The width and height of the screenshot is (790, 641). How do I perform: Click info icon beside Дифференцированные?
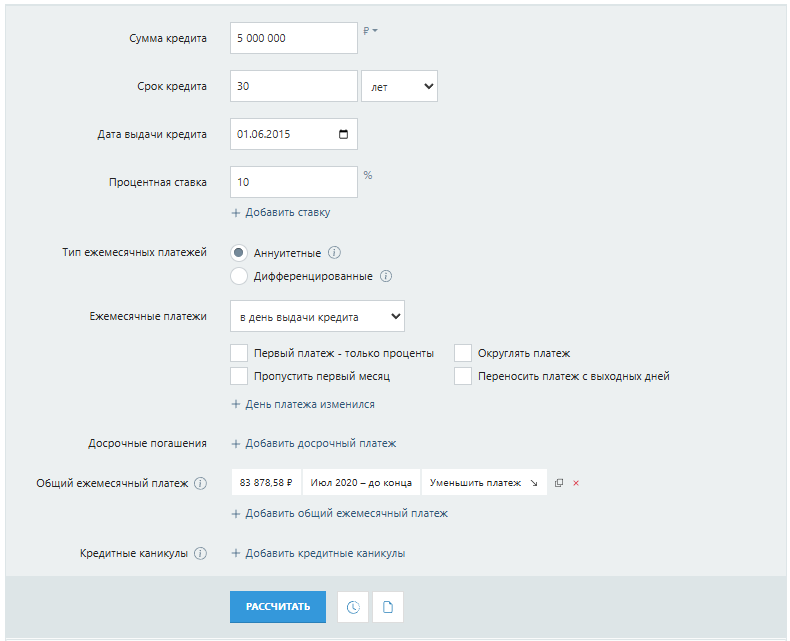[x=386, y=276]
